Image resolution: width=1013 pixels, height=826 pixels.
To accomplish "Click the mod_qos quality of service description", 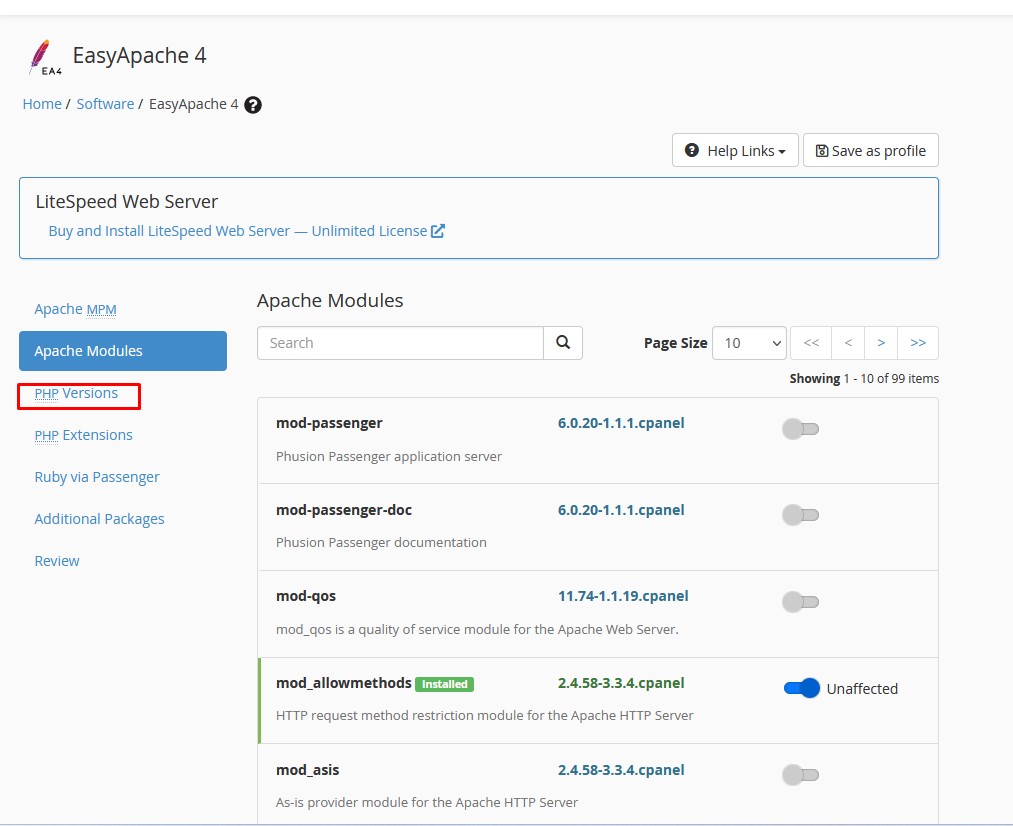I will 477,630.
